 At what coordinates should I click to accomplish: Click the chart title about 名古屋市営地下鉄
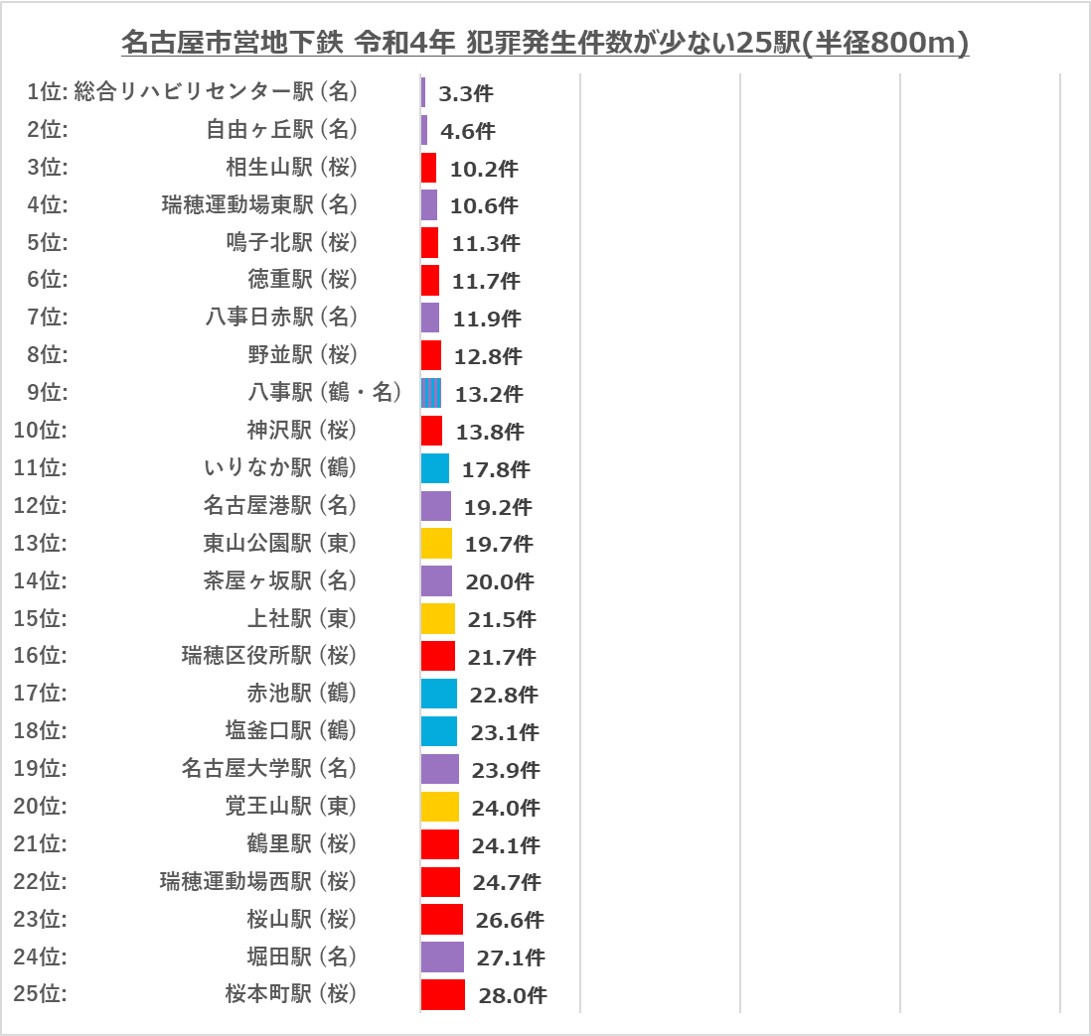coord(545,44)
